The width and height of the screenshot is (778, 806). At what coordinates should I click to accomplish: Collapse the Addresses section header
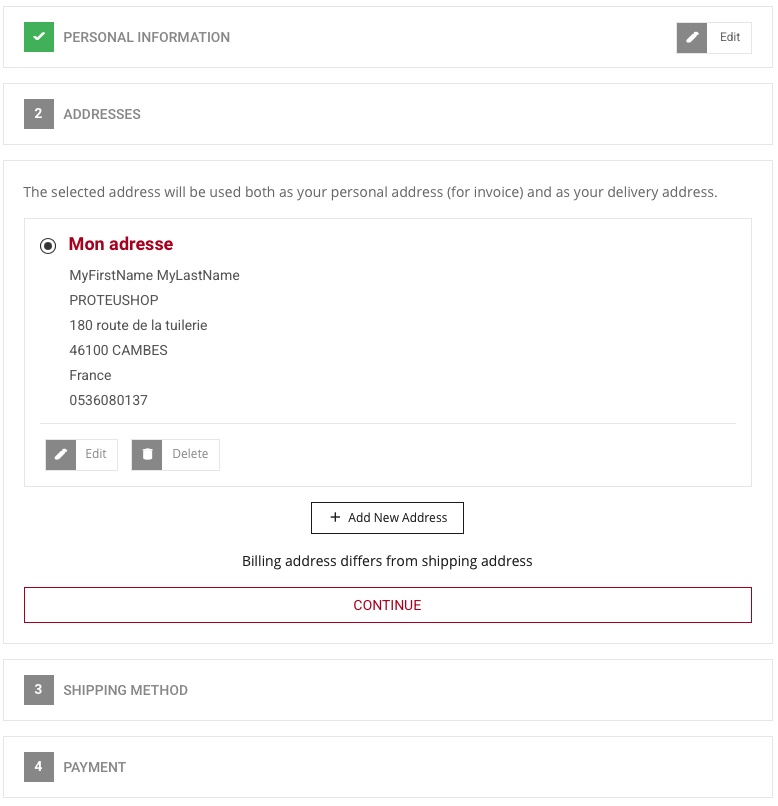pos(388,114)
